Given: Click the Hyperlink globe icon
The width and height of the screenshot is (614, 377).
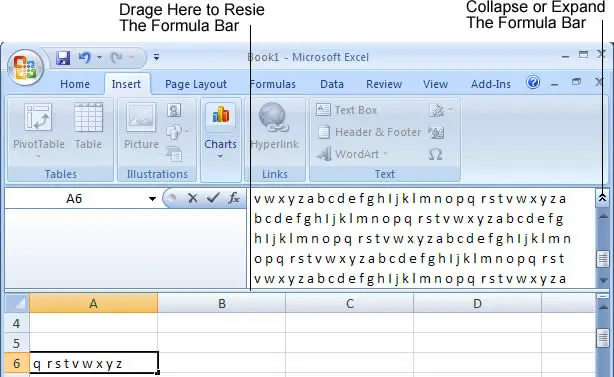Looking at the screenshot, I should 274,117.
